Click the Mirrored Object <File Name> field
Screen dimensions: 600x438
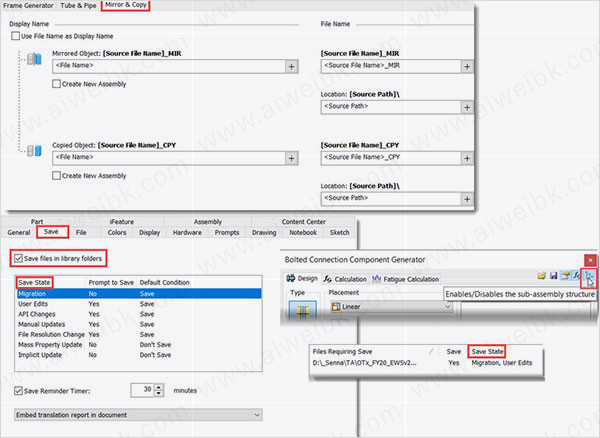click(169, 67)
